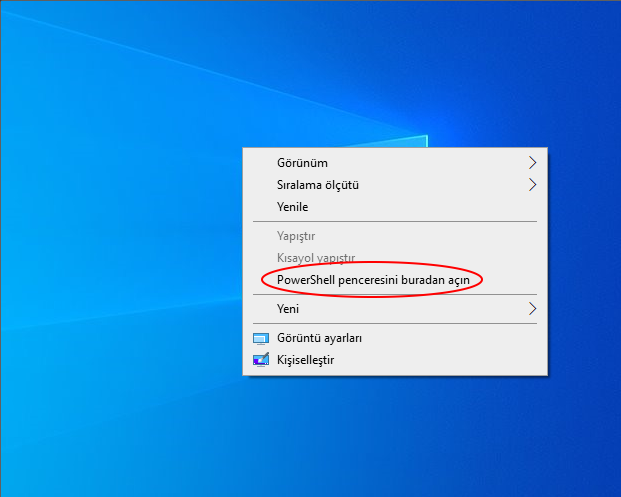Click the greyed-out Yapıştır entry

tap(395, 236)
